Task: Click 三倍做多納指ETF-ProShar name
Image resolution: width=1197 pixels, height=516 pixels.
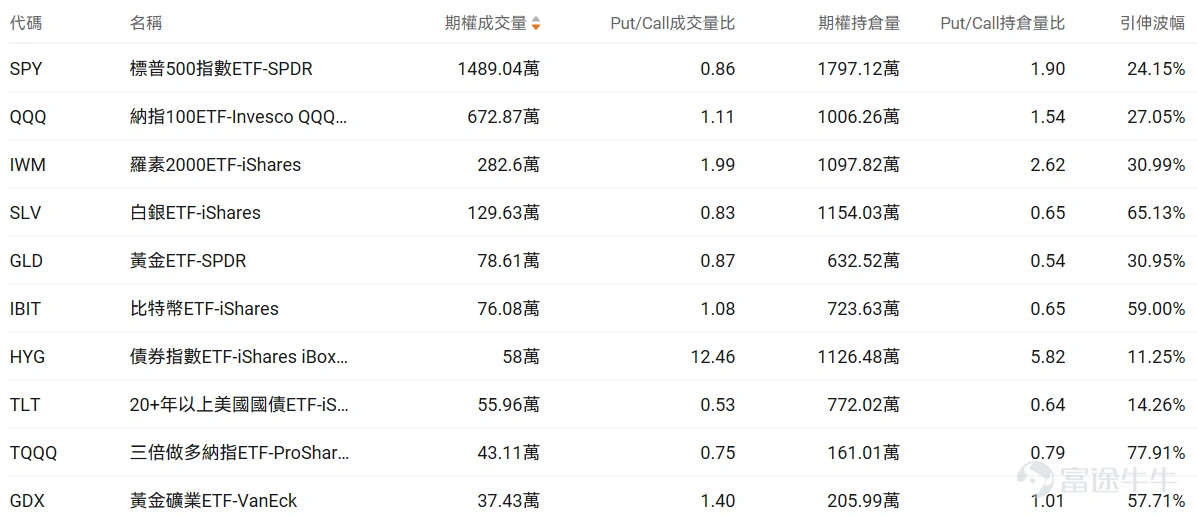Action: [239, 453]
